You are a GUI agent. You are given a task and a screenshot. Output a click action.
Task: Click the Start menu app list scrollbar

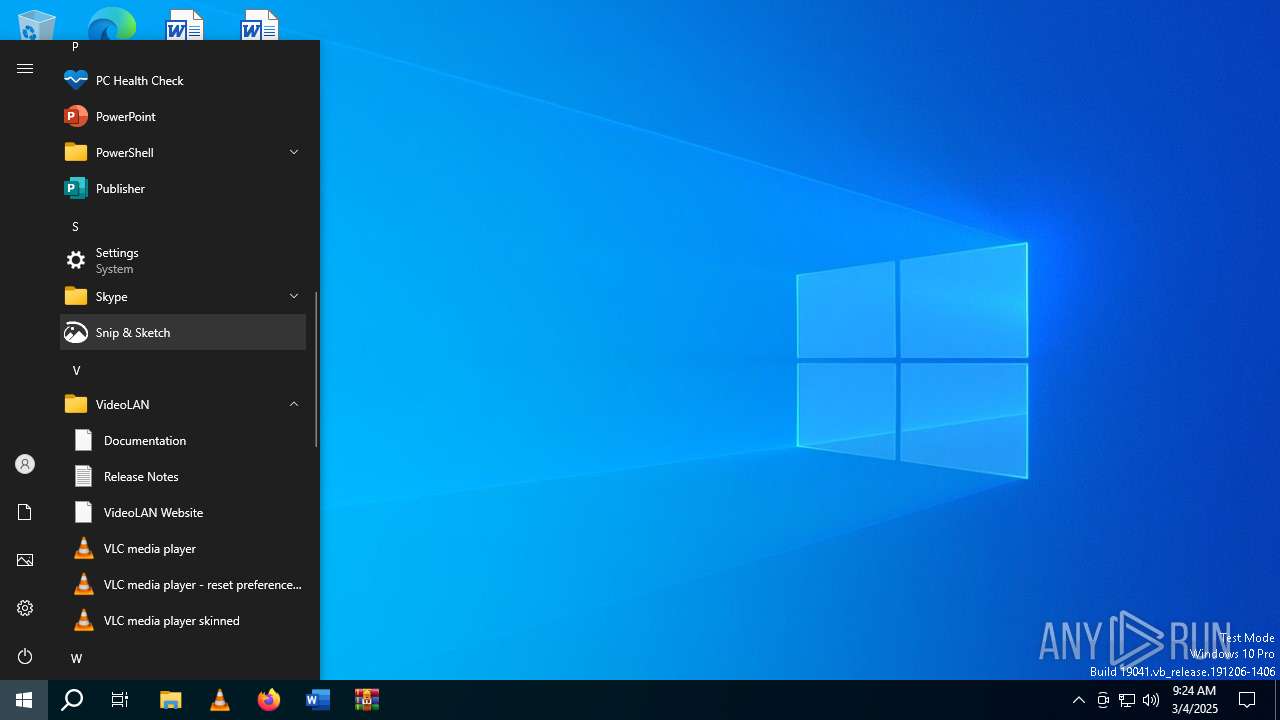click(x=316, y=369)
